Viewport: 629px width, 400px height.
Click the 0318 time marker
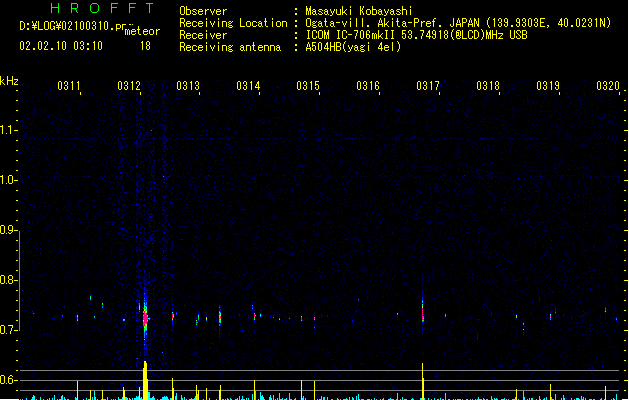click(x=488, y=85)
